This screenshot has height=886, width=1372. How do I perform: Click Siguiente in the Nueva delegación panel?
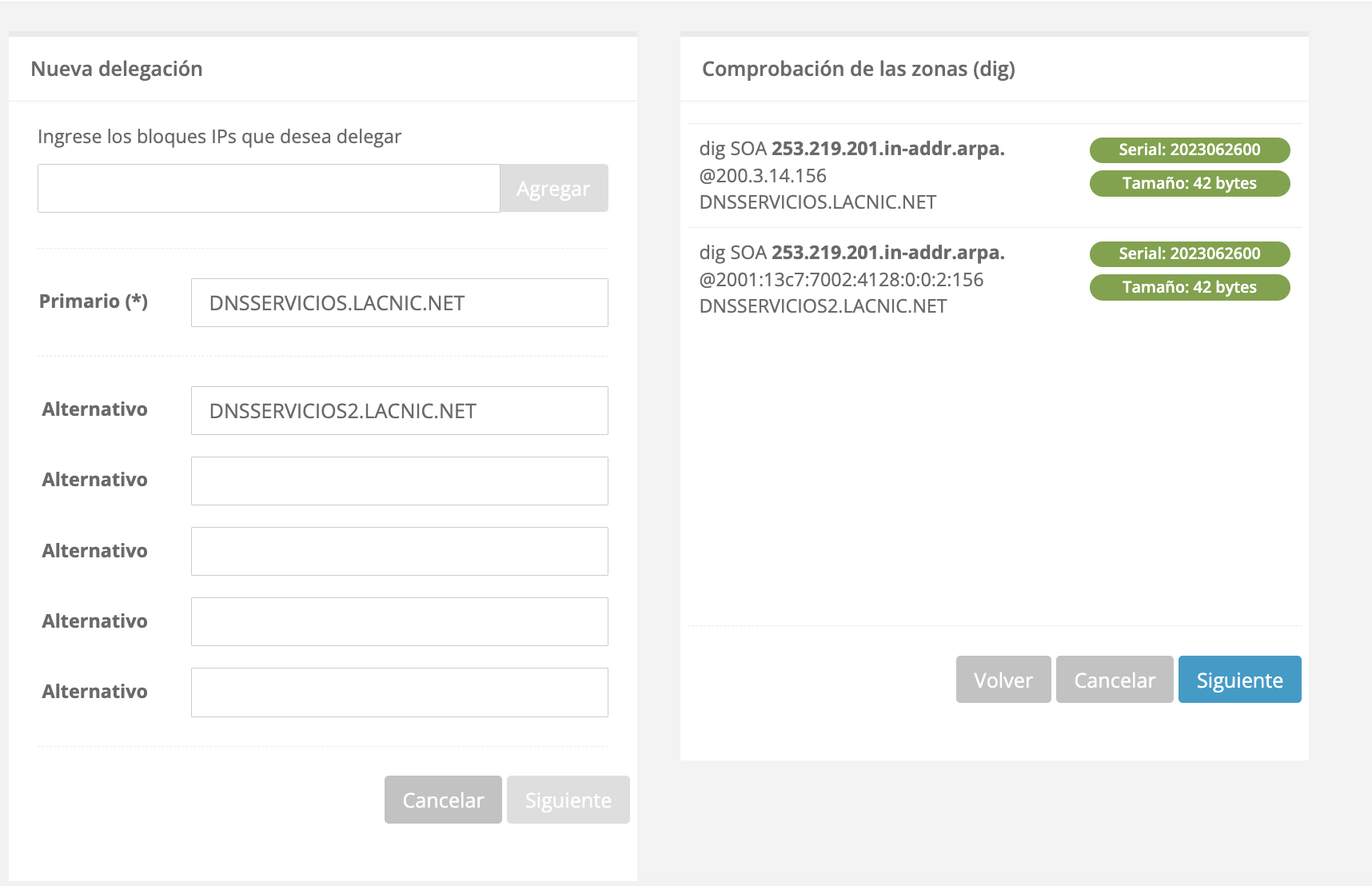(x=568, y=800)
